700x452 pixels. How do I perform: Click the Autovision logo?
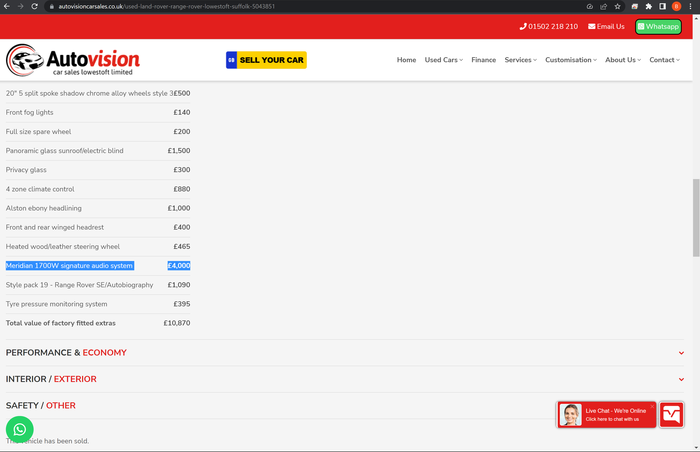(x=73, y=60)
